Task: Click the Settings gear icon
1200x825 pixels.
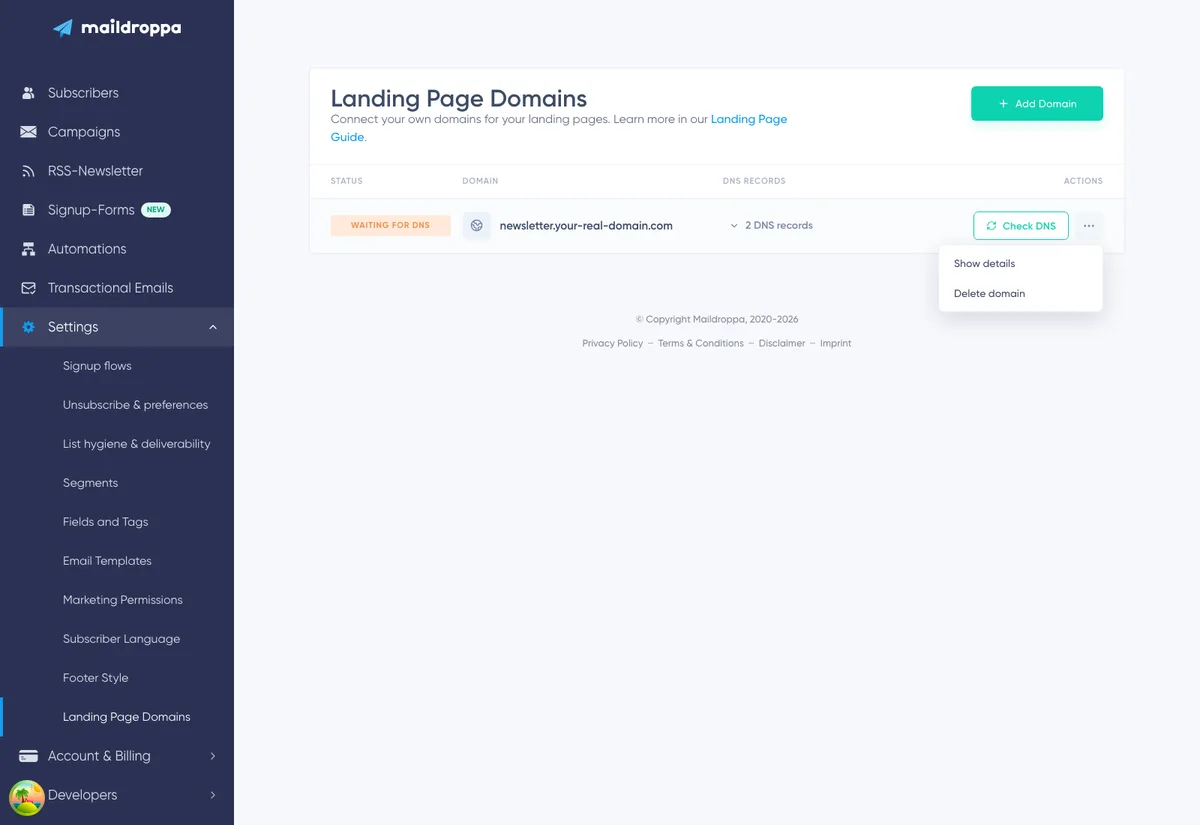Action: (28, 327)
